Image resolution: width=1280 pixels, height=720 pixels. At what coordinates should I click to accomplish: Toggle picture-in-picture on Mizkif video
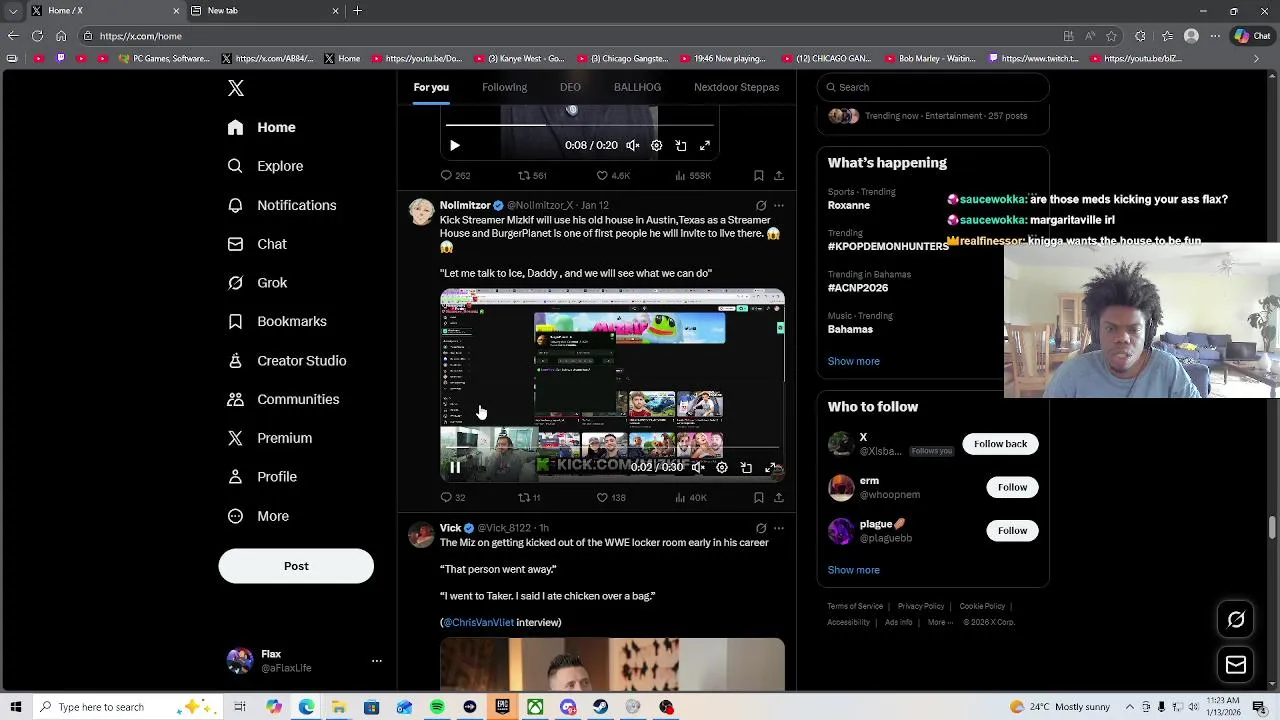pyautogui.click(x=746, y=467)
